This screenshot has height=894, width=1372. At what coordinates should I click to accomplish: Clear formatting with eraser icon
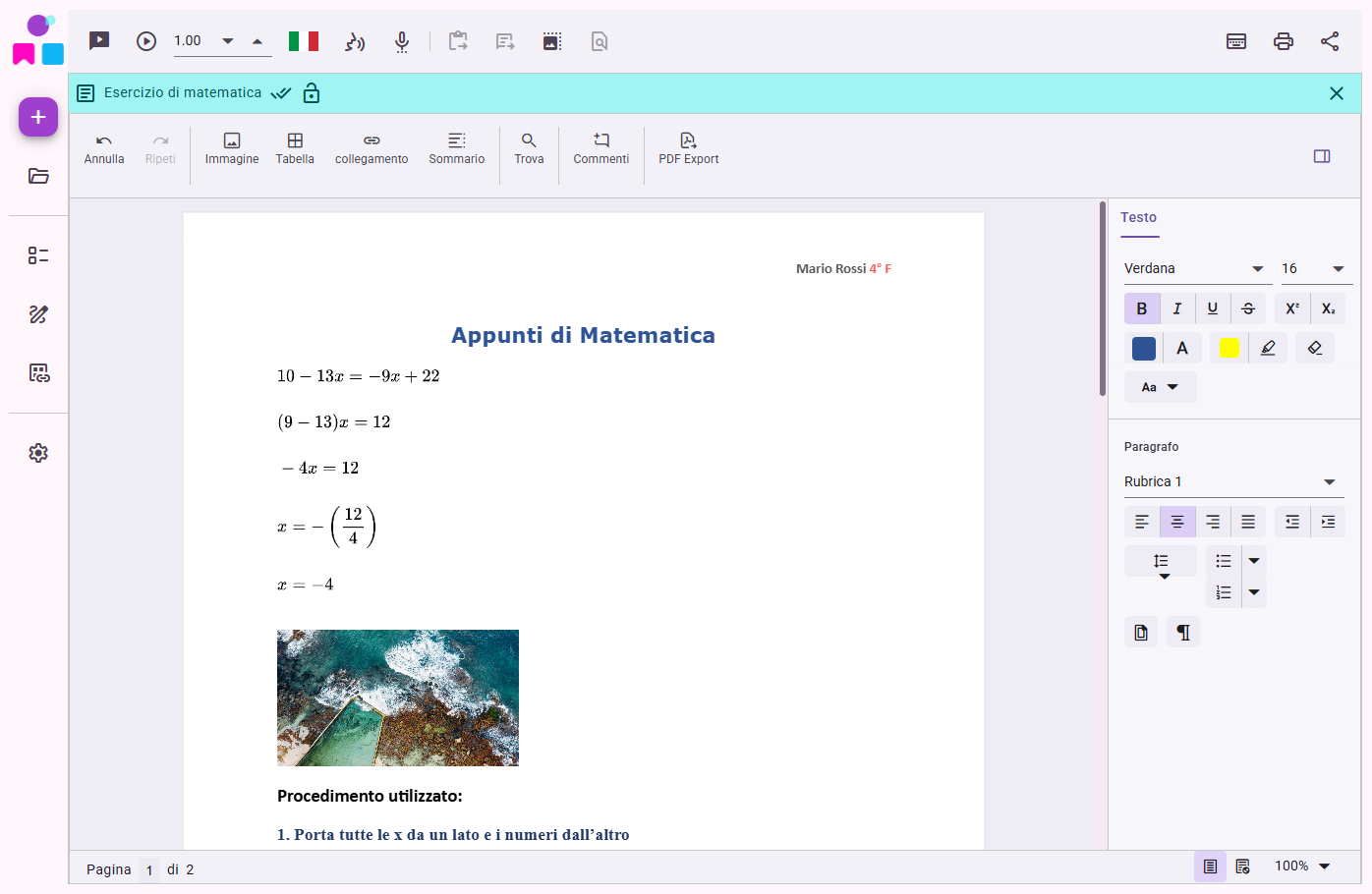click(x=1315, y=348)
